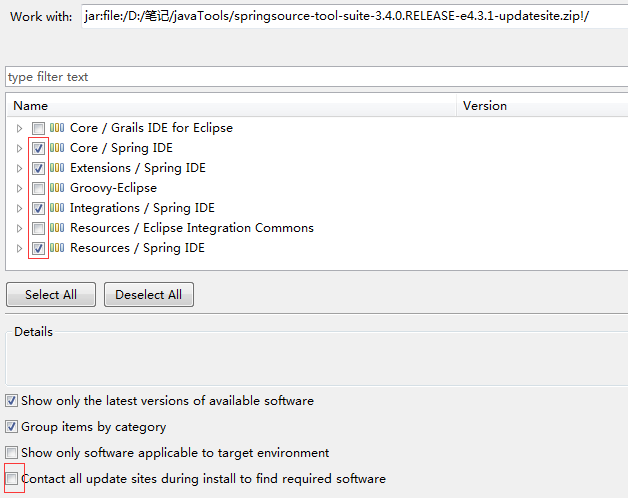The image size is (628, 498).
Task: Uncheck the Core / Spring IDE checkbox
Action: [x=38, y=148]
